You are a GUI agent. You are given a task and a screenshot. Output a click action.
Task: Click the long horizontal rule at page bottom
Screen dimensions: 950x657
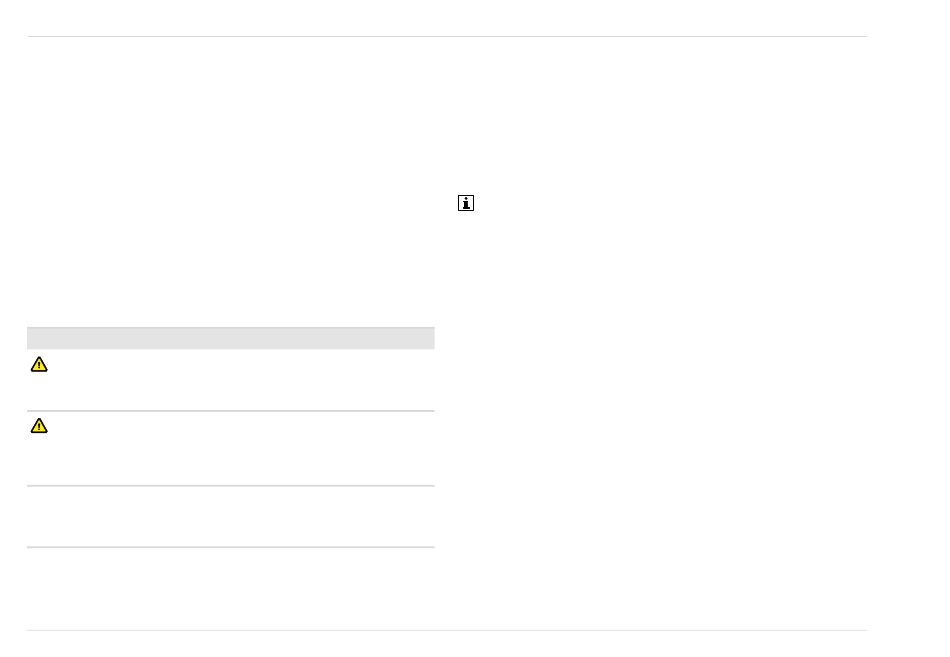point(447,630)
